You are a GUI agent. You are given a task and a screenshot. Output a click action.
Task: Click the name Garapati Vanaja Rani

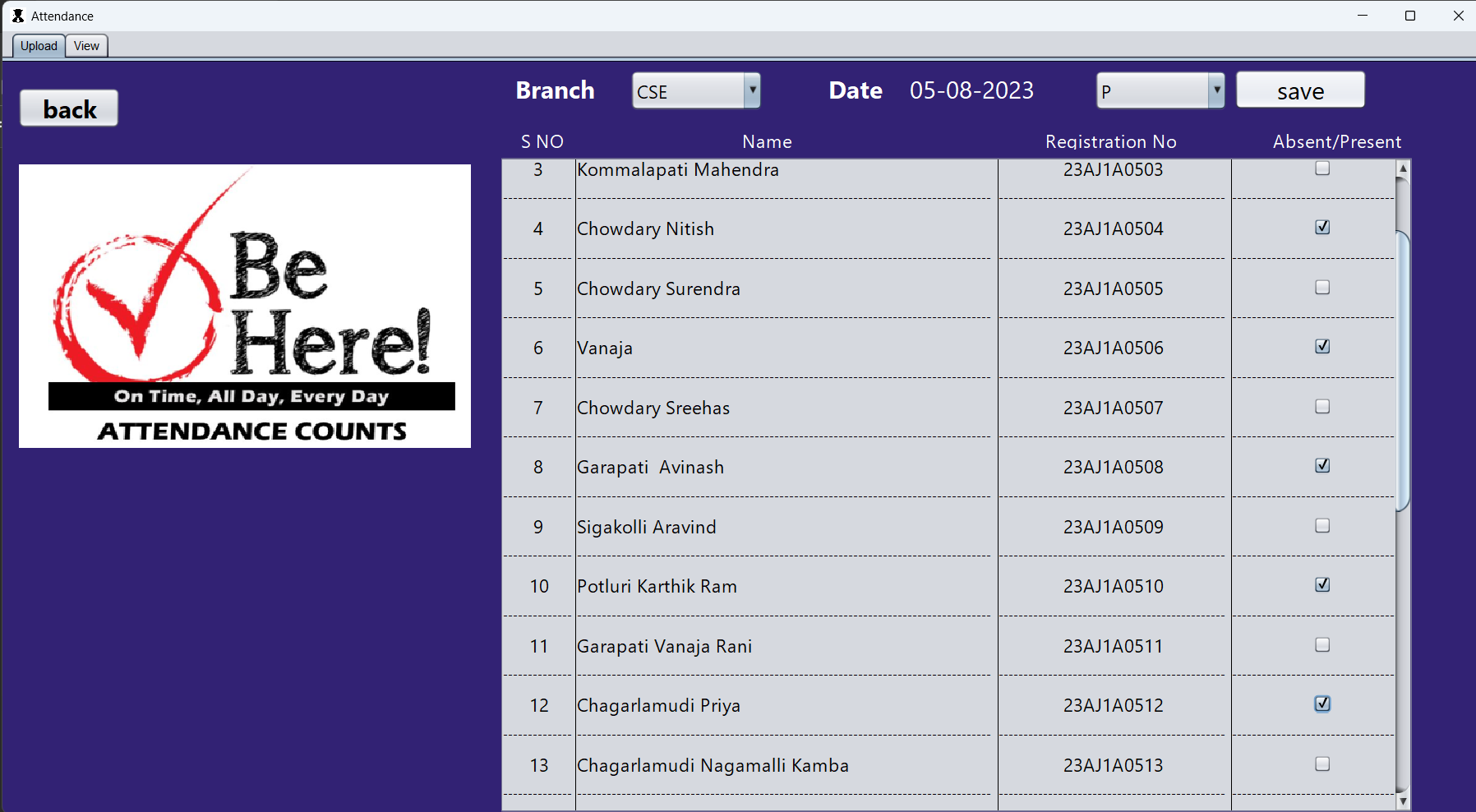664,647
